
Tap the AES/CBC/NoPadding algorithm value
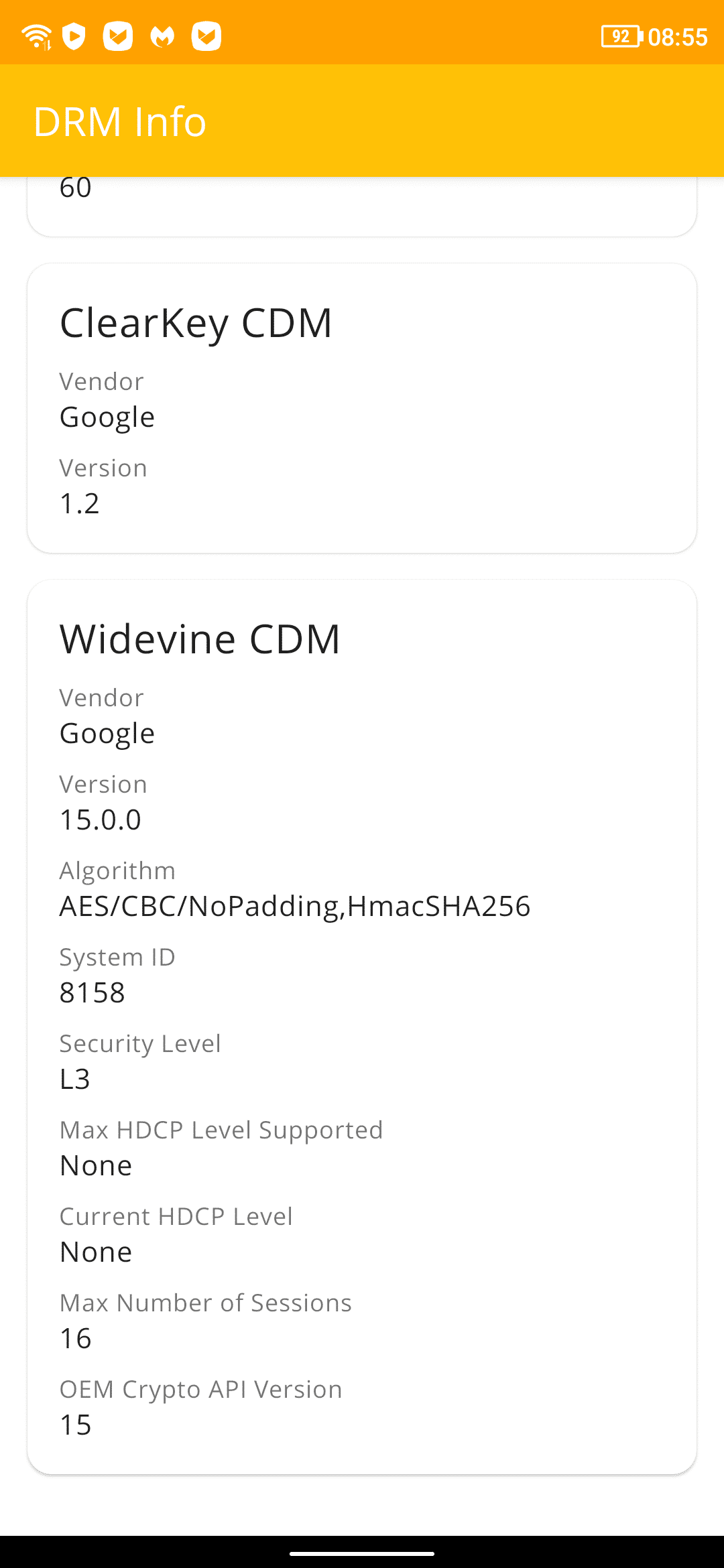(x=295, y=906)
